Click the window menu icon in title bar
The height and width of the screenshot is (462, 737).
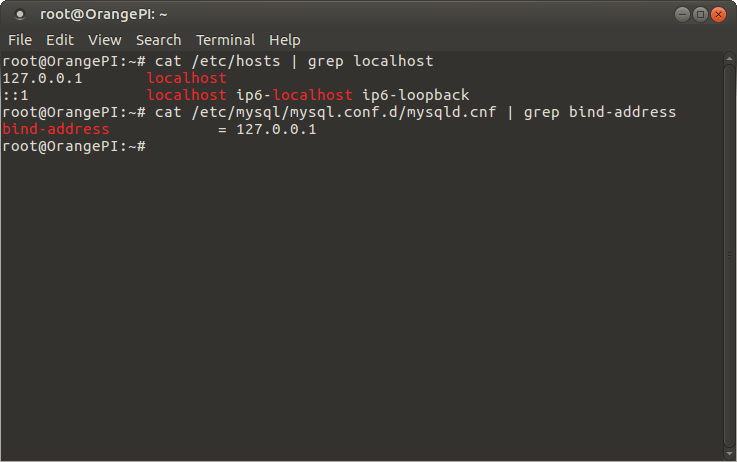pyautogui.click(x=20, y=15)
